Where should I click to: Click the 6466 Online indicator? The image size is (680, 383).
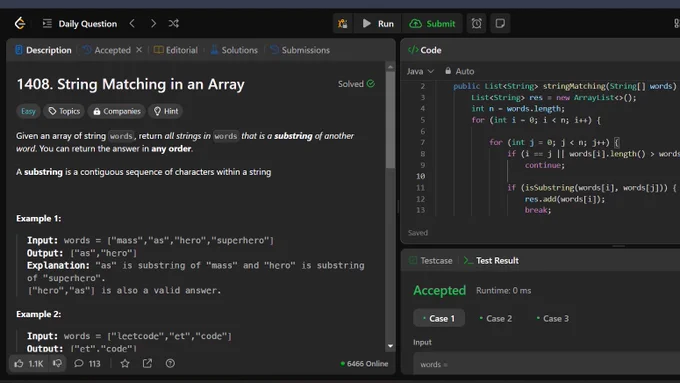[x=364, y=363]
